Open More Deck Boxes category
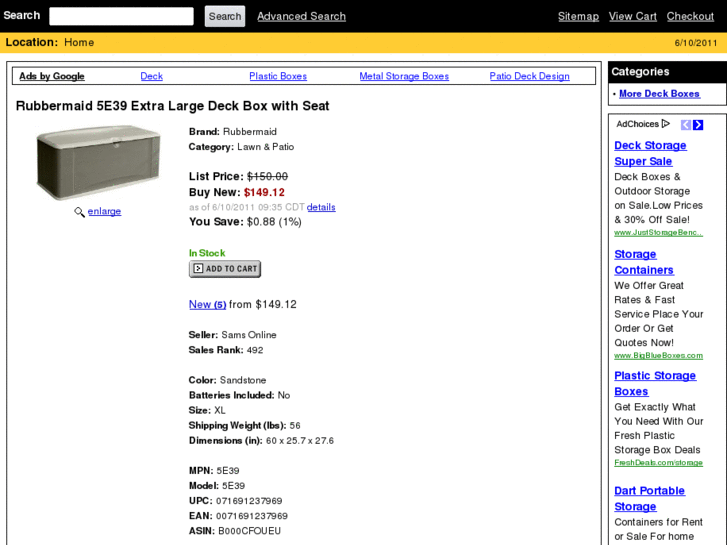The image size is (727, 545). 659,94
